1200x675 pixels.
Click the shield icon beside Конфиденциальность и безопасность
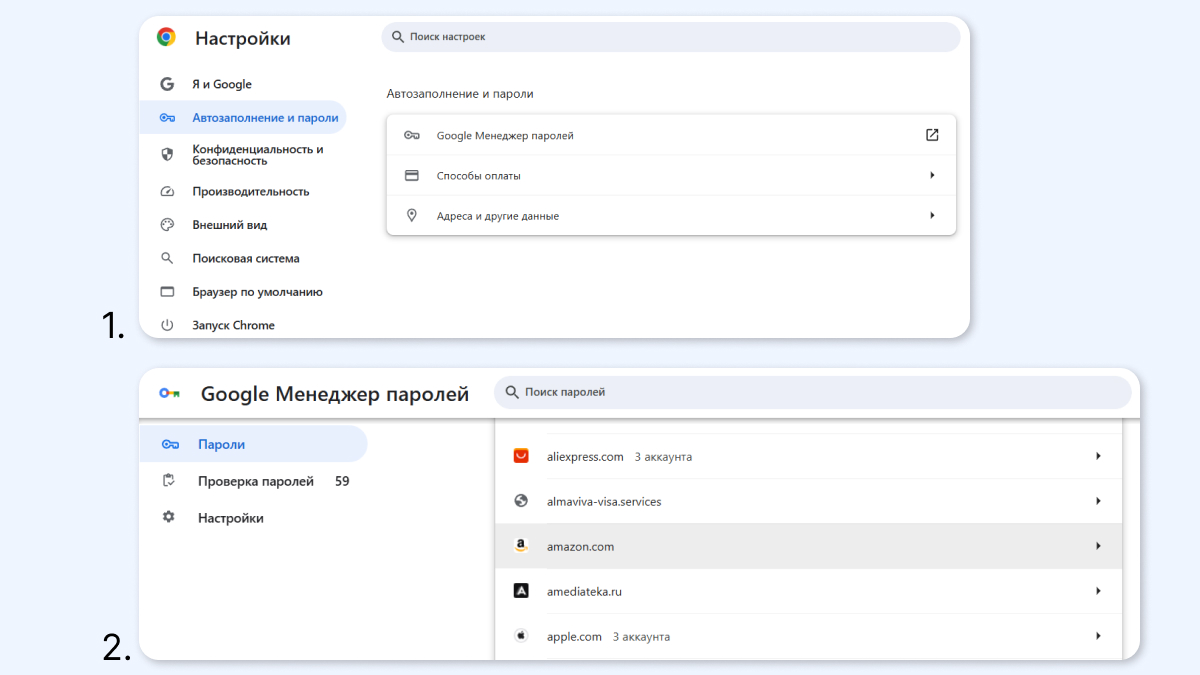coord(167,154)
